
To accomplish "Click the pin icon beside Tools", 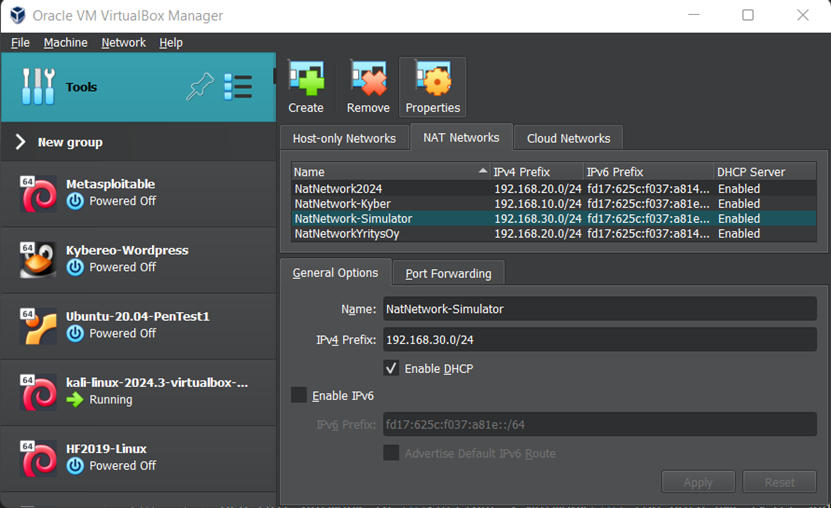I will point(200,87).
